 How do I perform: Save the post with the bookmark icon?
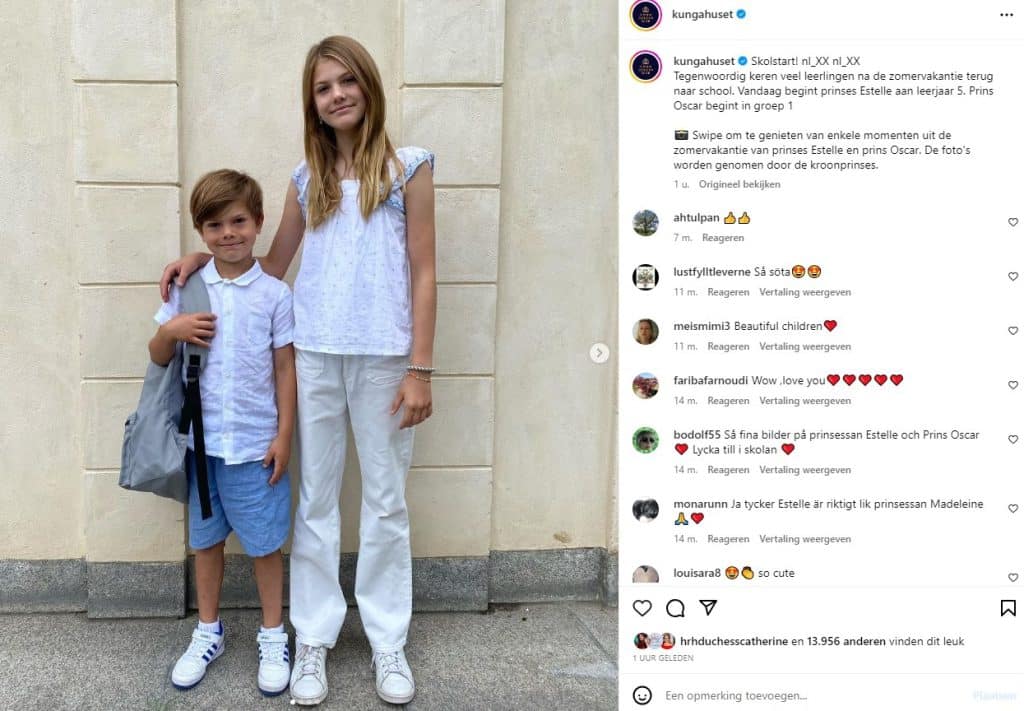click(x=1008, y=608)
